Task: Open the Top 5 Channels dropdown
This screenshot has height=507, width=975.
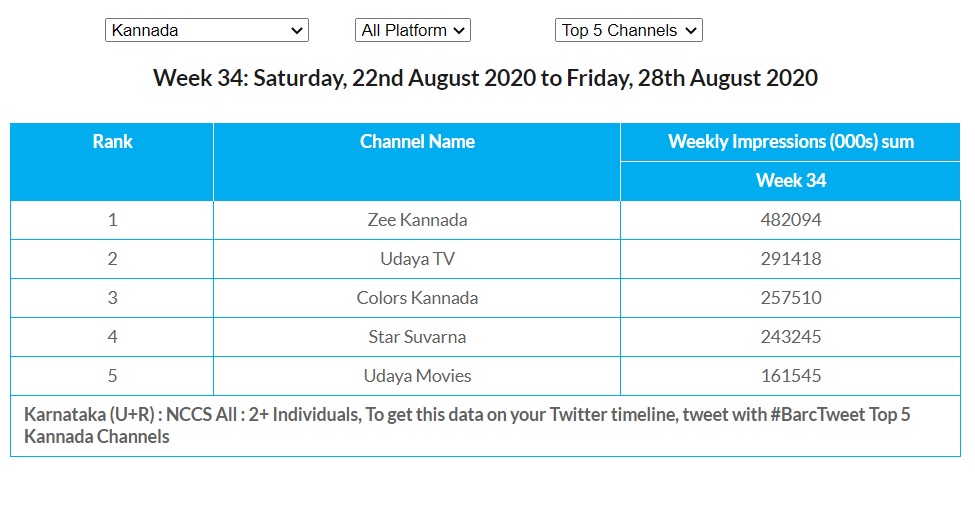Action: point(628,31)
